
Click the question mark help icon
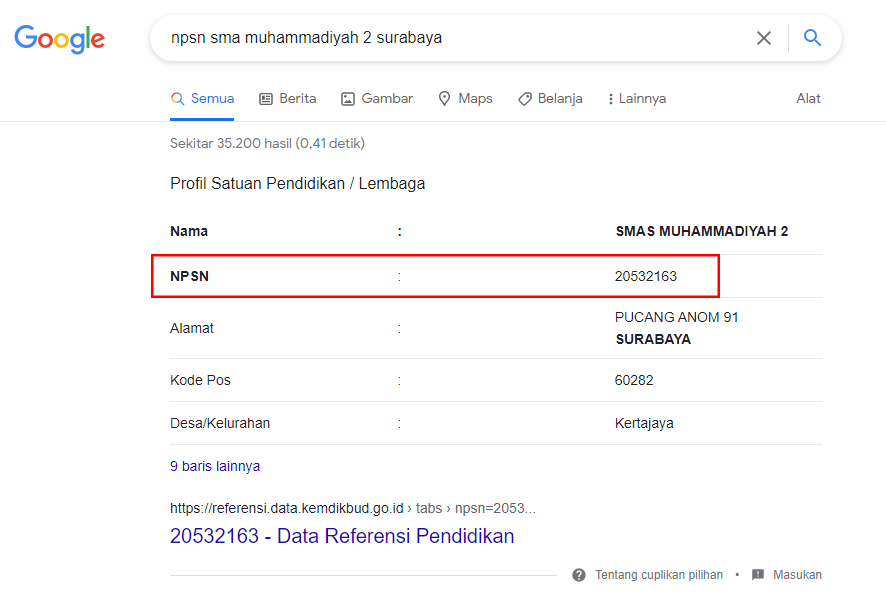(579, 575)
